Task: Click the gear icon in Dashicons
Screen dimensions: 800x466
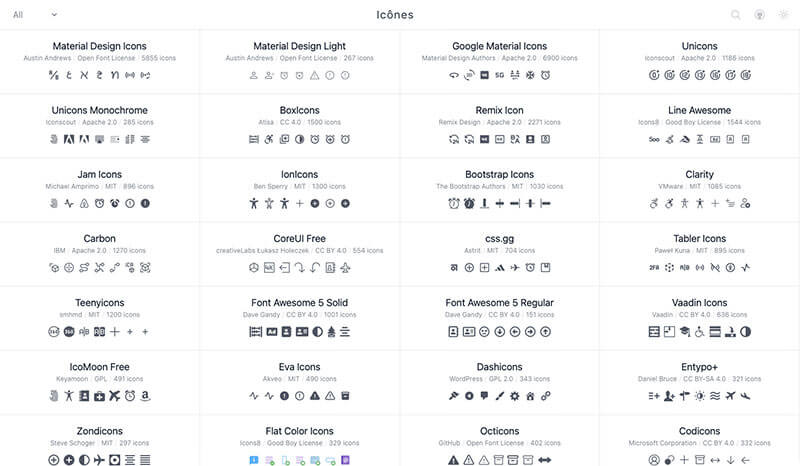Action: 515,396
